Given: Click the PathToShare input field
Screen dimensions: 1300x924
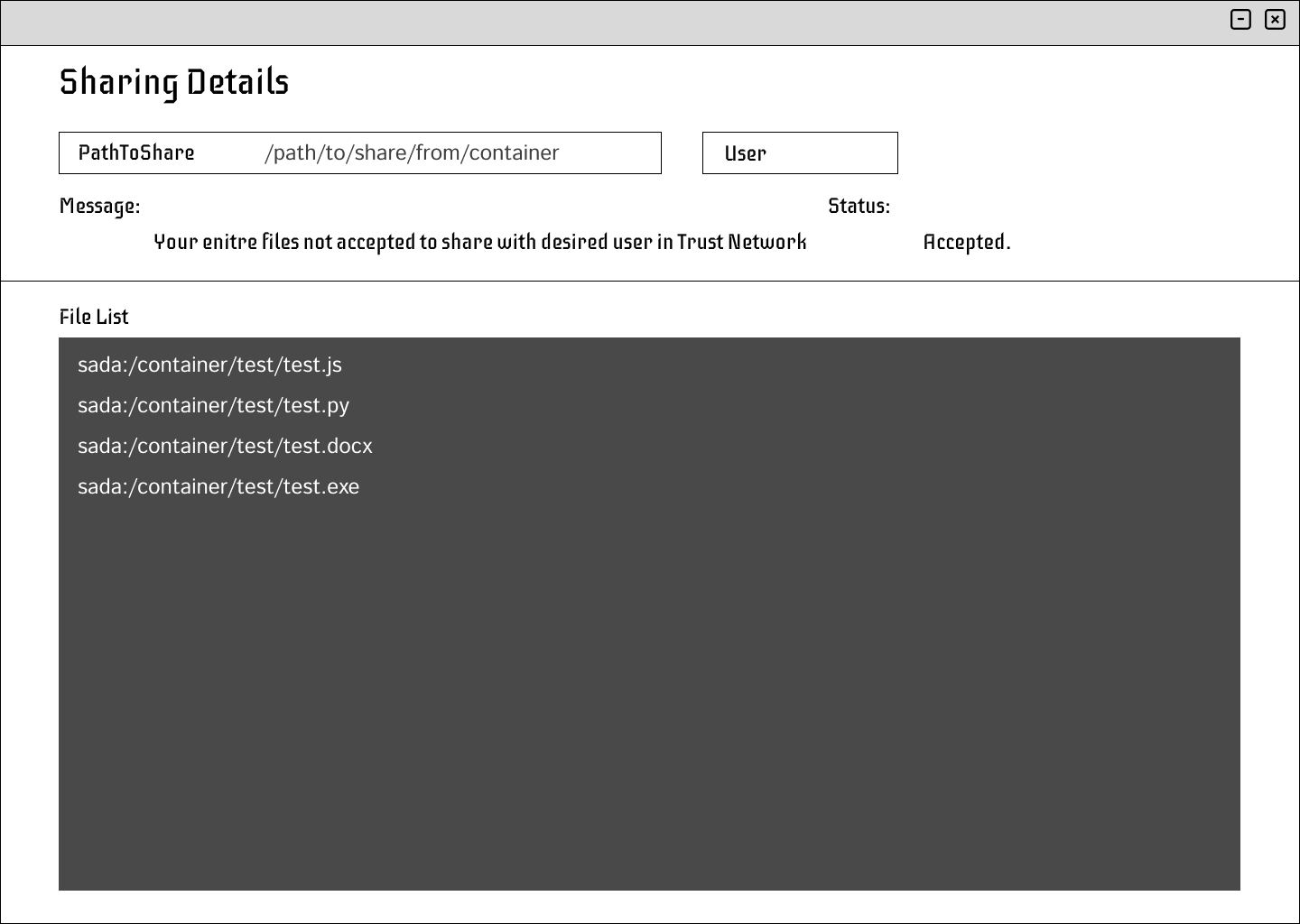Looking at the screenshot, I should (360, 153).
